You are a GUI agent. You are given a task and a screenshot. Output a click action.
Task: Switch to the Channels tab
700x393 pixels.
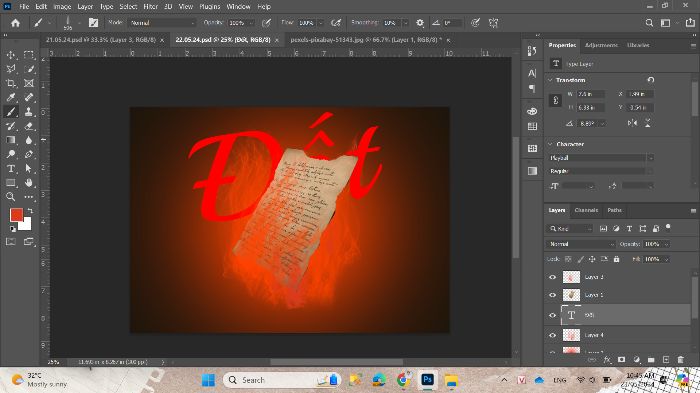(586, 210)
